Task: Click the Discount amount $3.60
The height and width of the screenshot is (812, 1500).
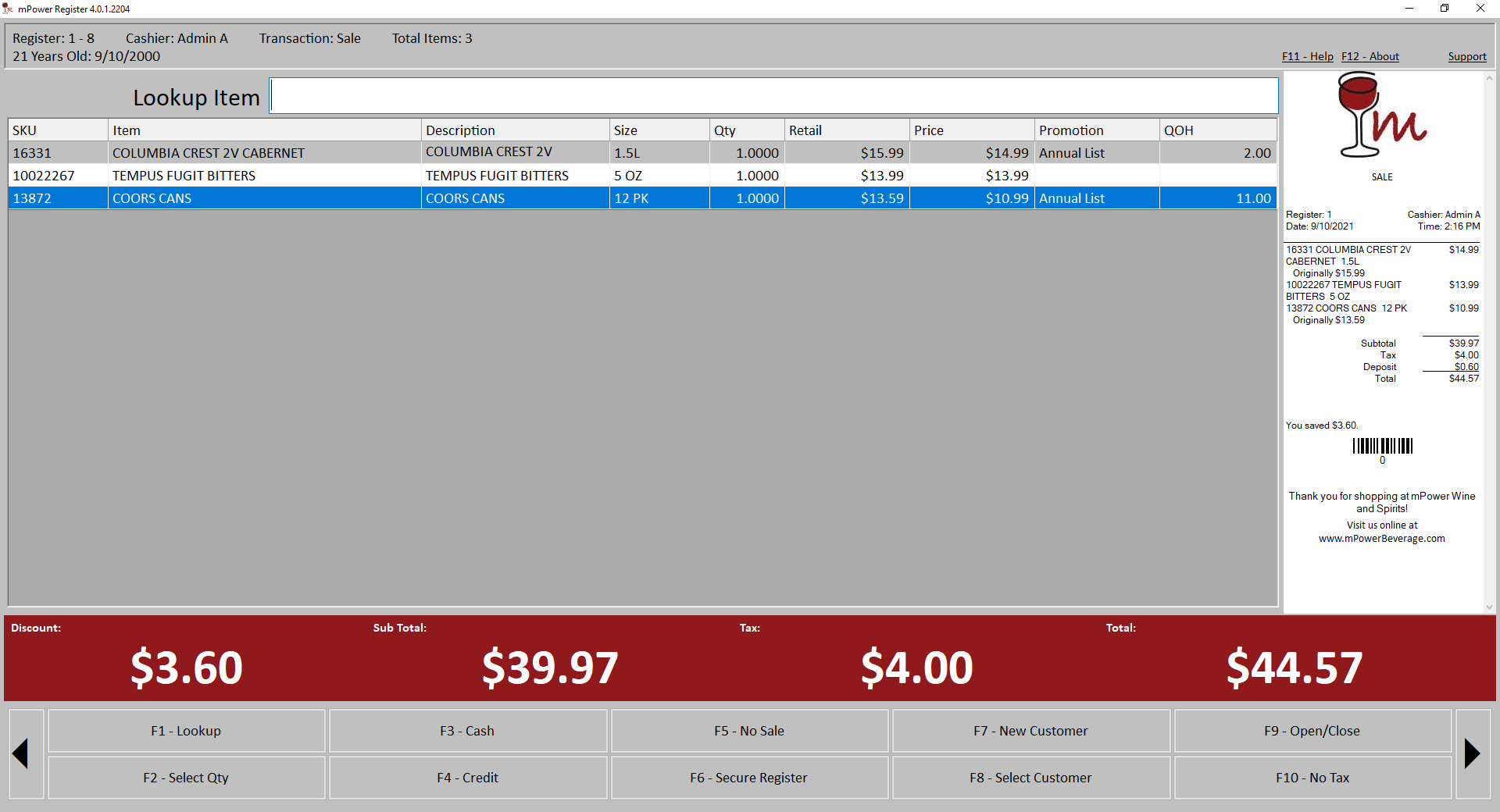Action: [x=187, y=668]
